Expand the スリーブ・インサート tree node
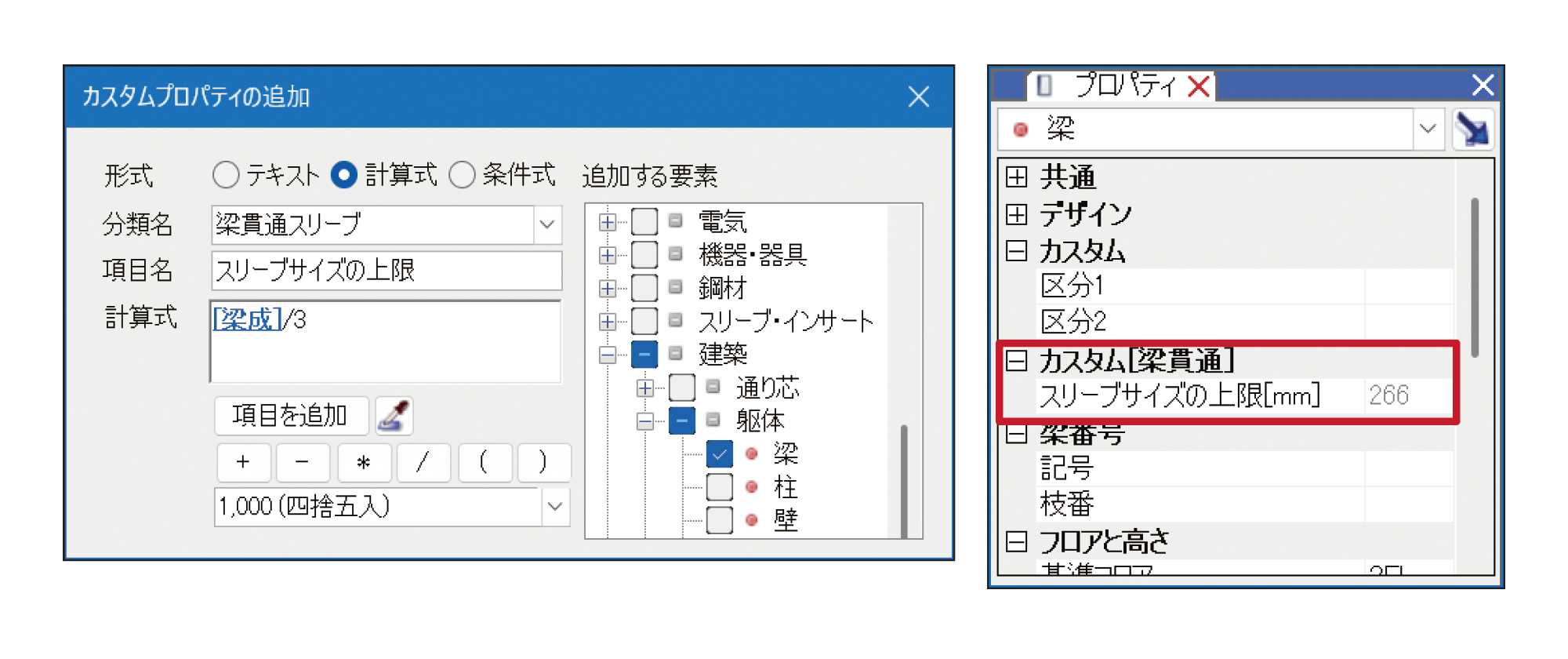1568x659 pixels. [607, 322]
